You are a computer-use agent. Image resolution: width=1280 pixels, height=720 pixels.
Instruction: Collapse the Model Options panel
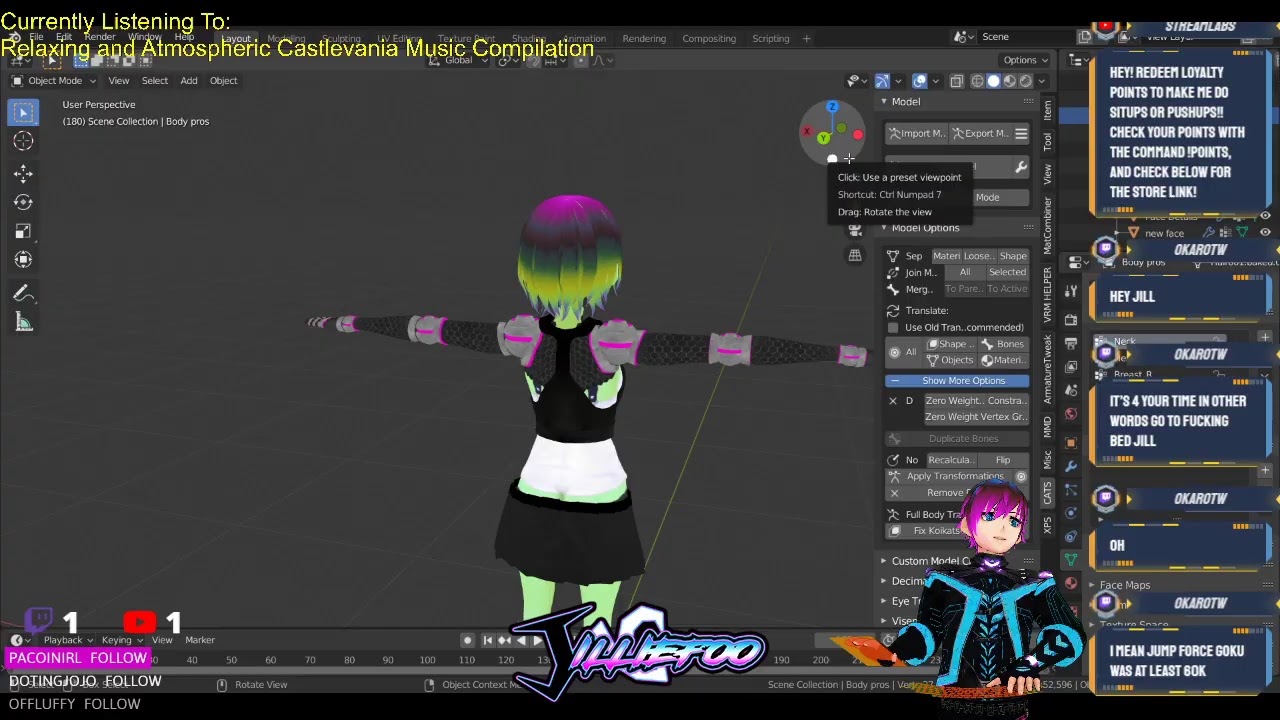(x=884, y=228)
